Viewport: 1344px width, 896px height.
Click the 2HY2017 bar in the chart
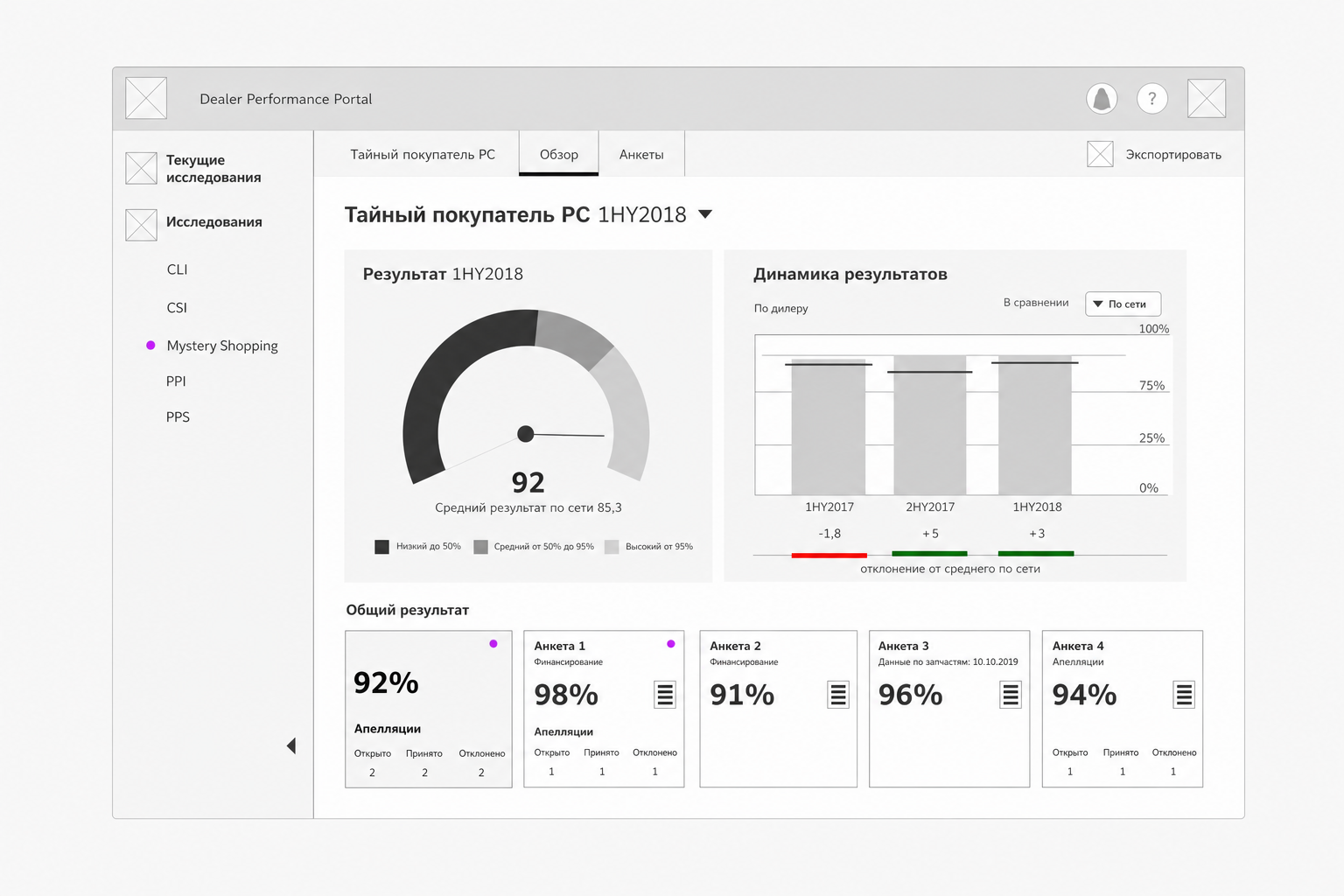click(929, 425)
